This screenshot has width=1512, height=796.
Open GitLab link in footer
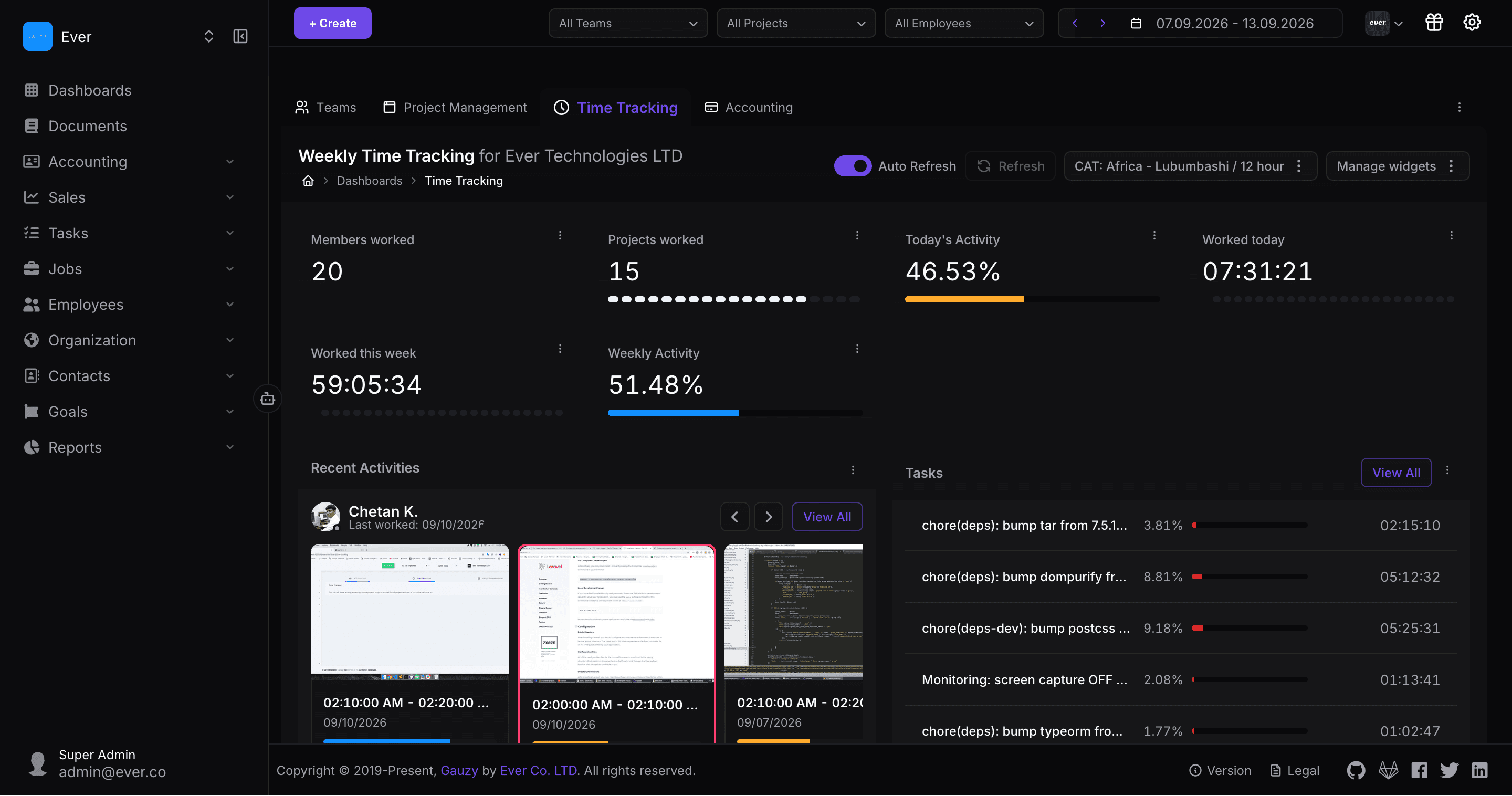[1388, 771]
